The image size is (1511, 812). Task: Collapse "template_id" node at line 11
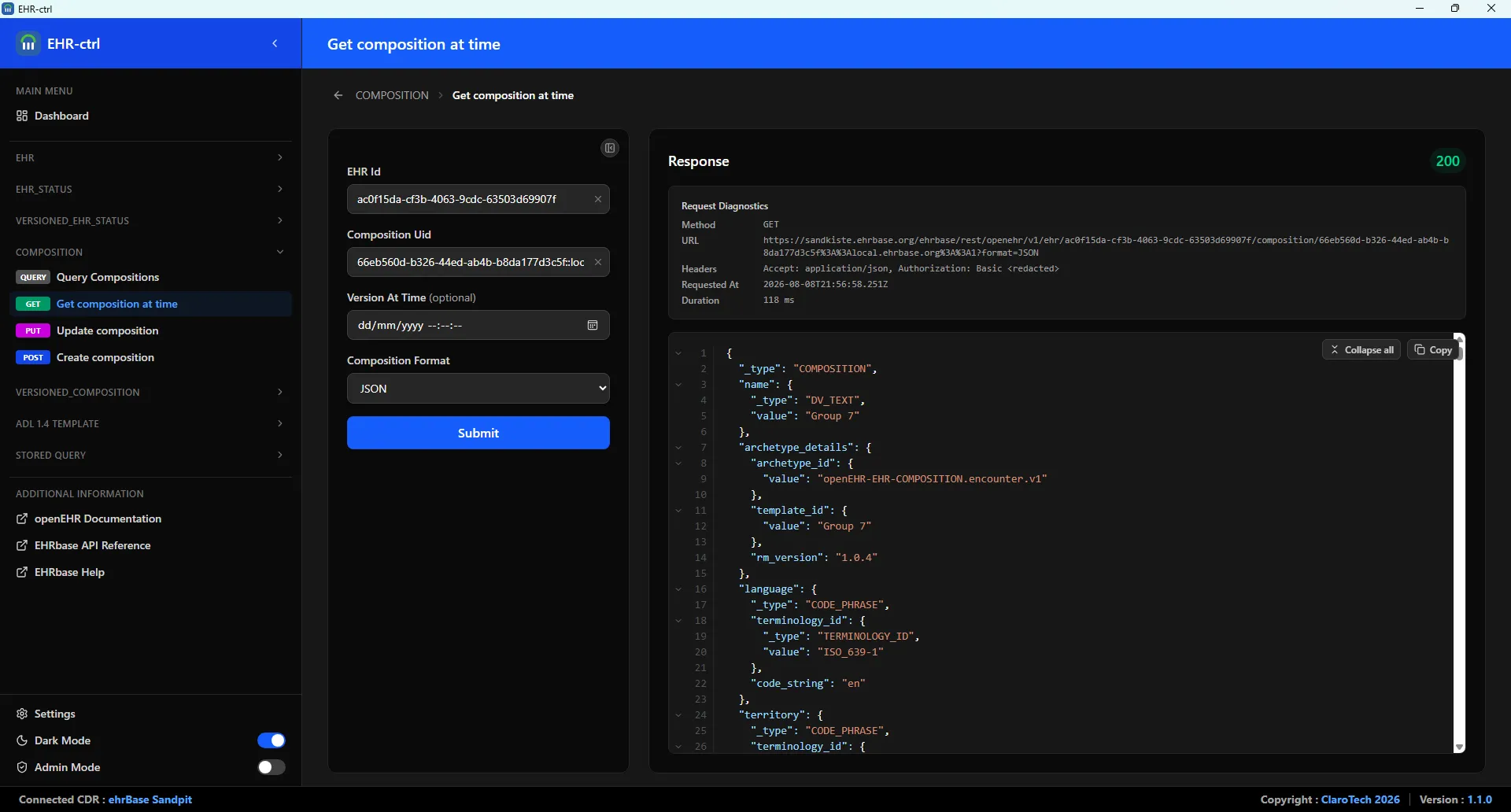678,511
